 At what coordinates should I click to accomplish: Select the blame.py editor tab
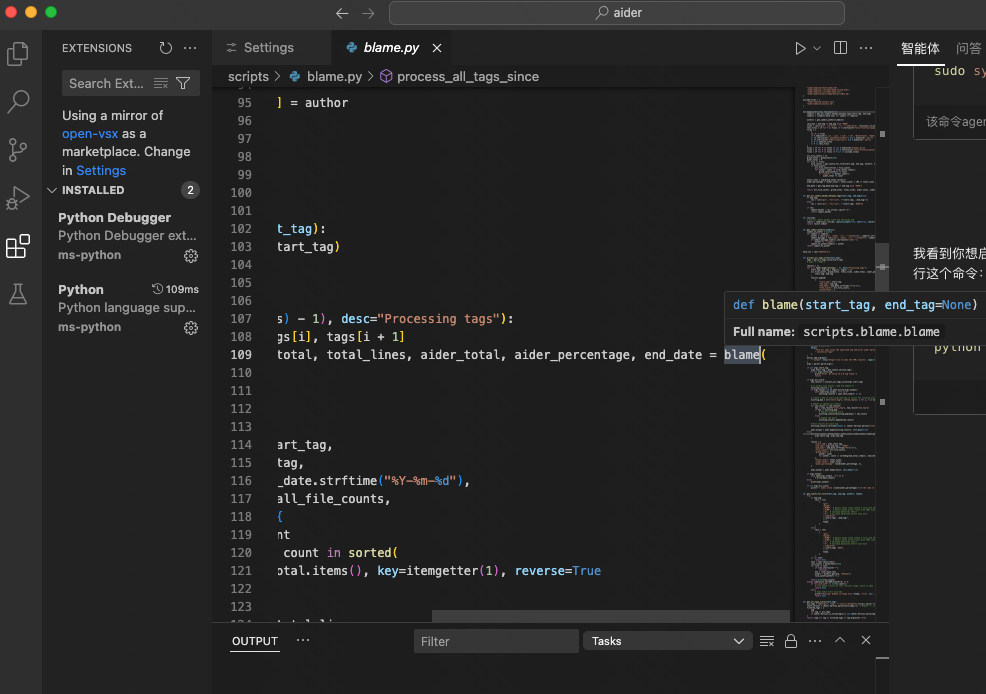click(x=391, y=48)
